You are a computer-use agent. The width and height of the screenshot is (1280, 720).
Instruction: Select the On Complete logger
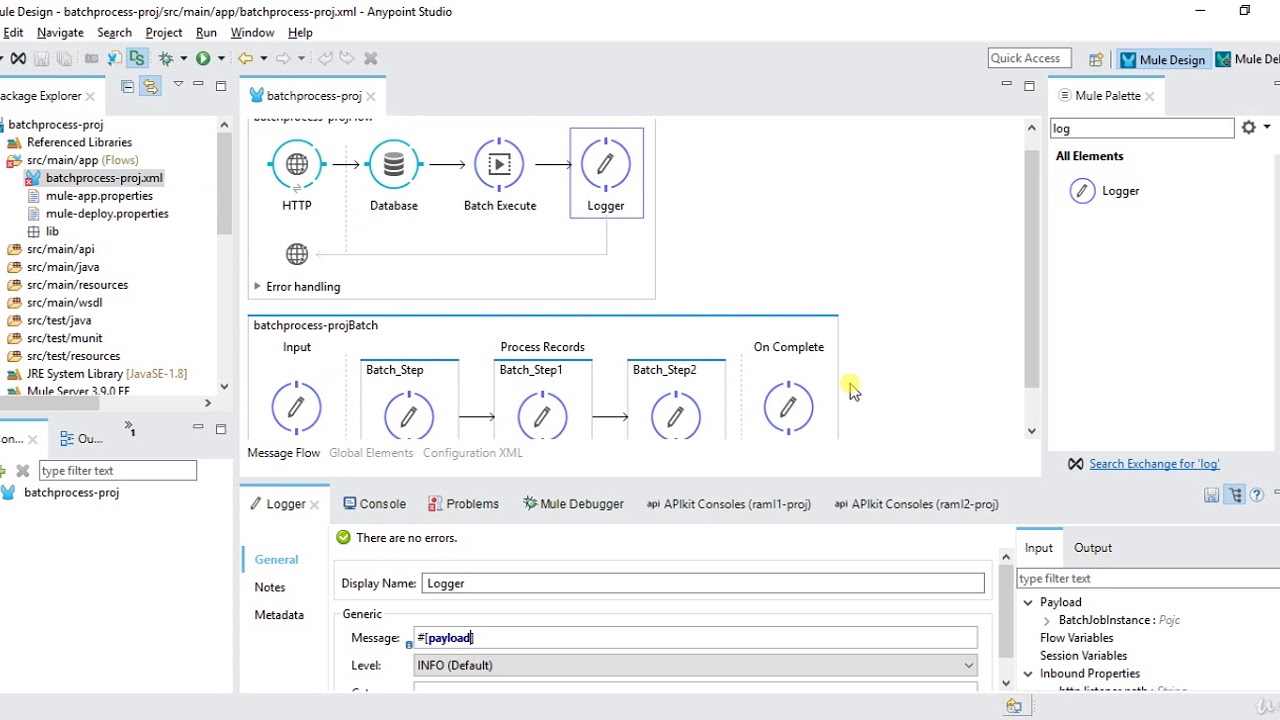(788, 407)
